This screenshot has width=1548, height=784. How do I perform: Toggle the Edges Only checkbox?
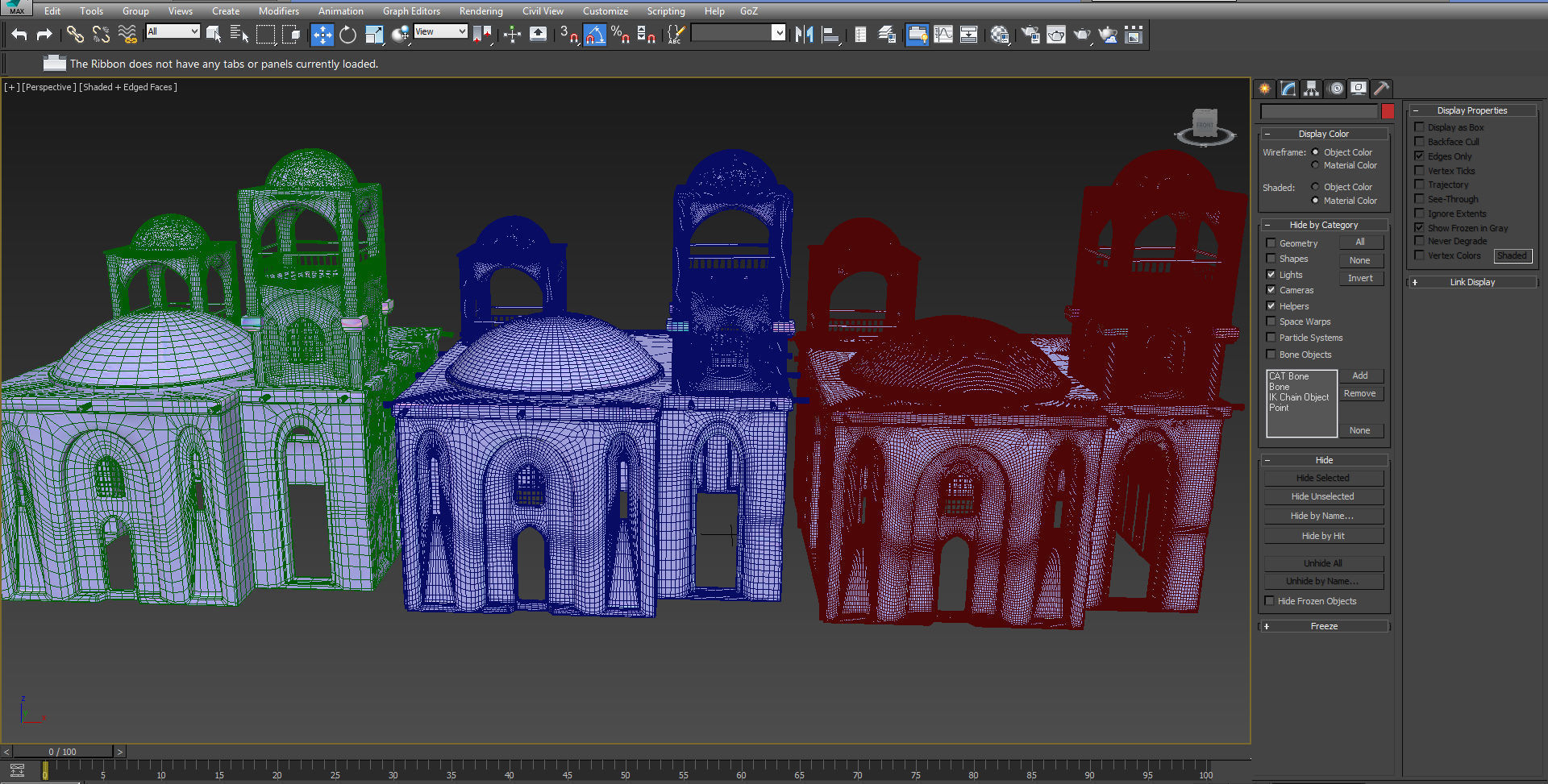(1420, 156)
